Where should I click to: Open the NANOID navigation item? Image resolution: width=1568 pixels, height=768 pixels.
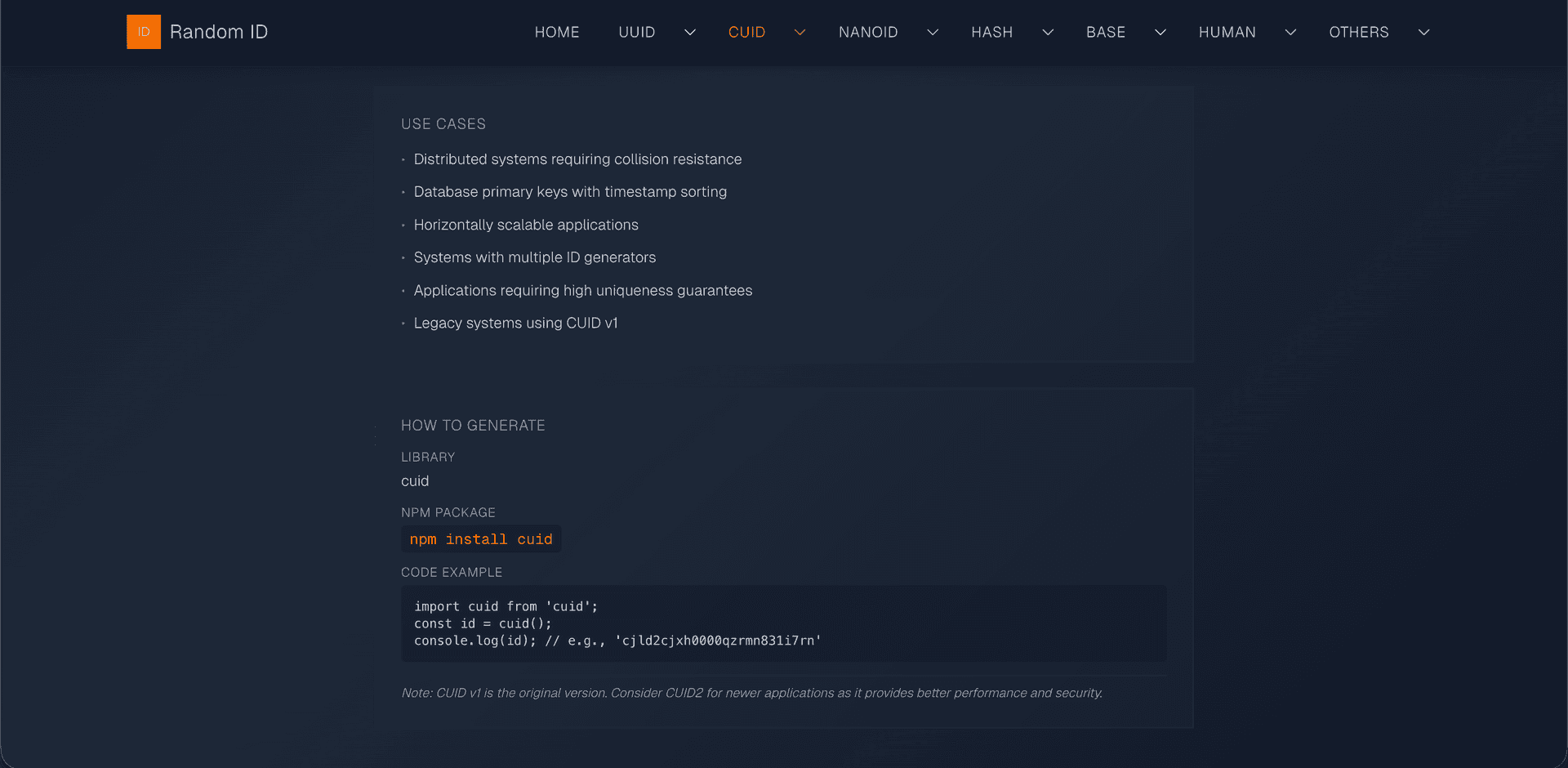[x=868, y=32]
